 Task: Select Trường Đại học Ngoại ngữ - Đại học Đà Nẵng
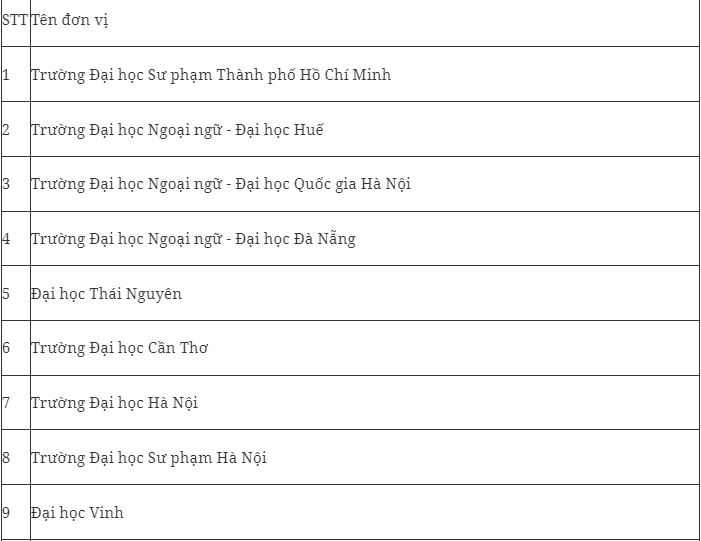194,239
